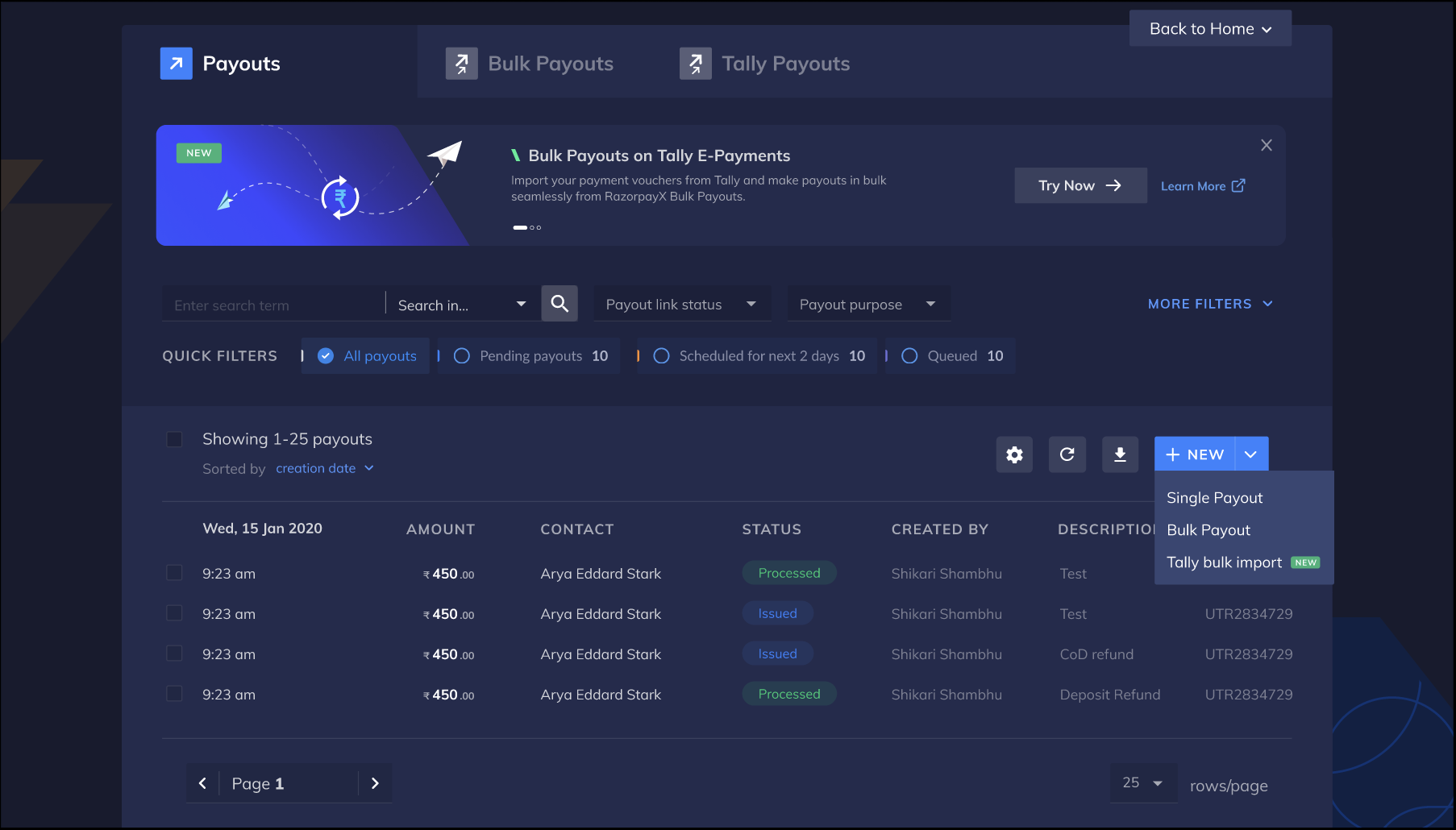Go to next page arrow
Image resolution: width=1456 pixels, height=830 pixels.
point(375,783)
